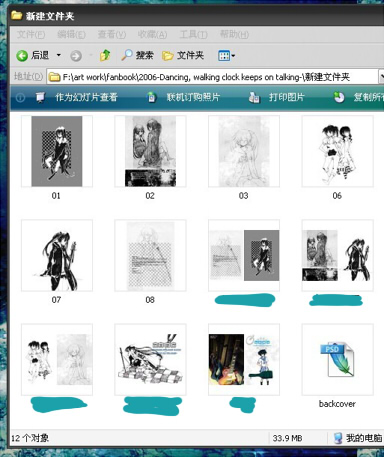The height and width of the screenshot is (457, 384).
Task: Open the 查看(V) menu
Action: point(112,34)
